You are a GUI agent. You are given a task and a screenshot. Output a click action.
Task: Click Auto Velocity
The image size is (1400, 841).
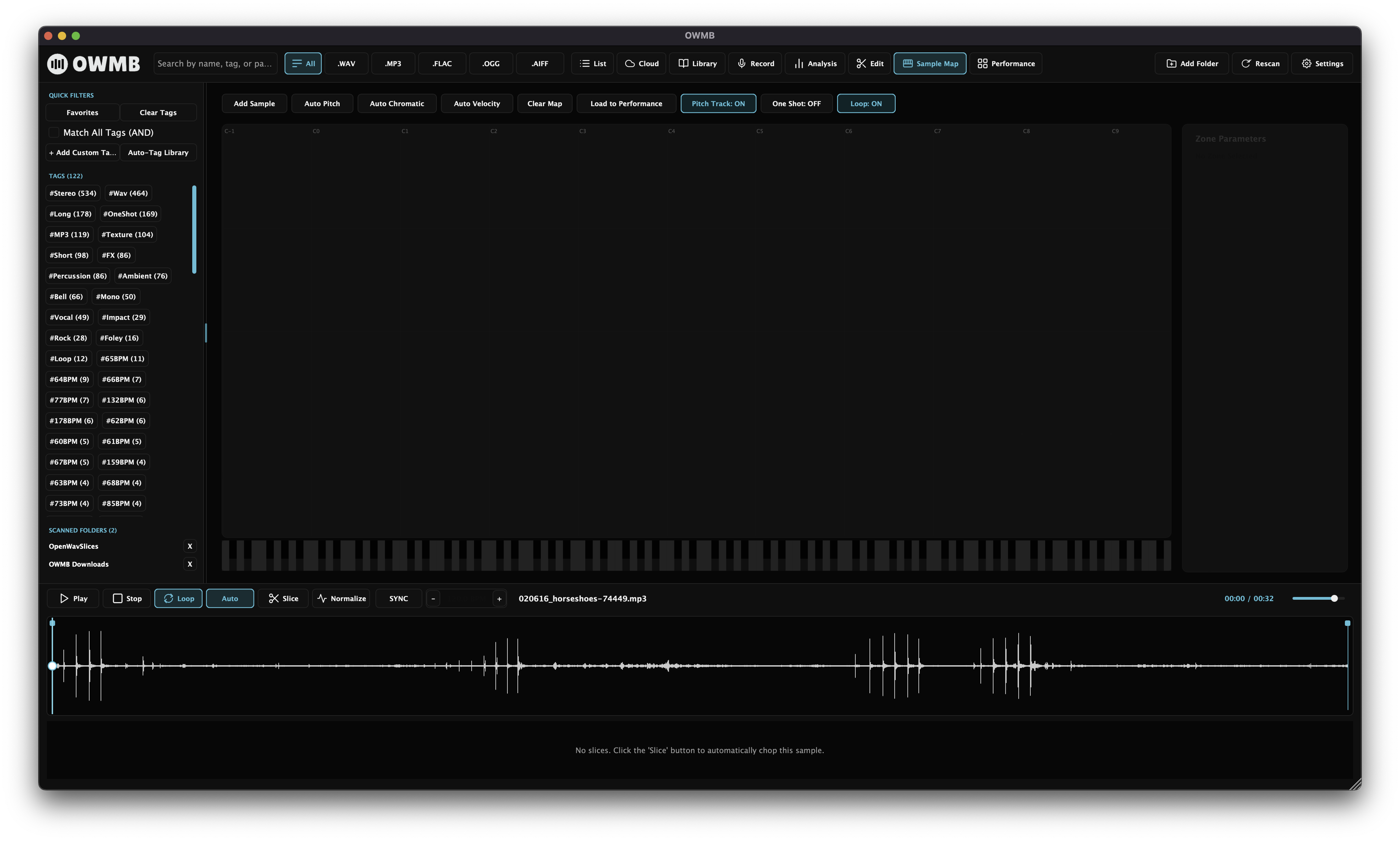pyautogui.click(x=477, y=104)
